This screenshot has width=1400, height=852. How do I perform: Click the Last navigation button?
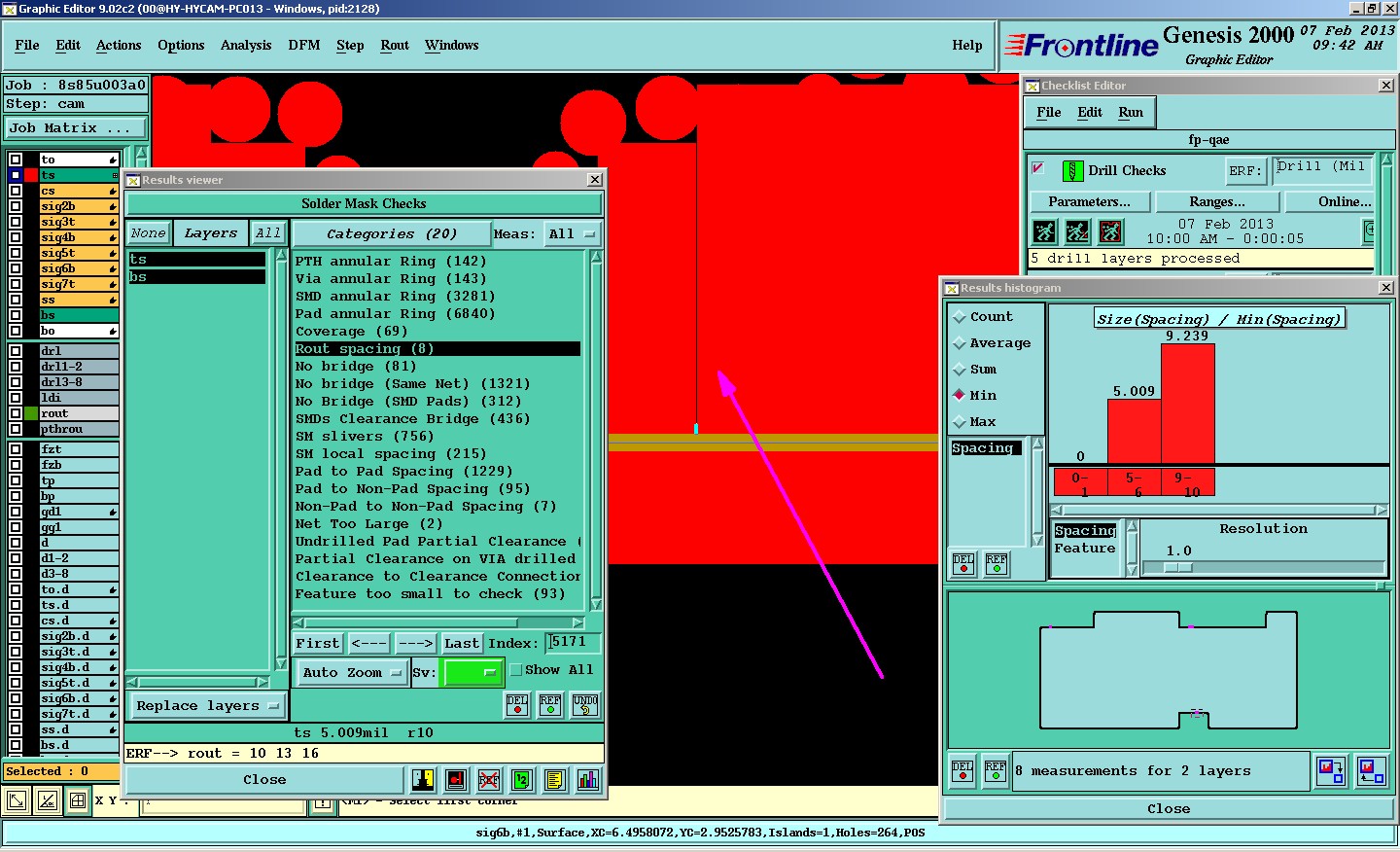coord(461,644)
